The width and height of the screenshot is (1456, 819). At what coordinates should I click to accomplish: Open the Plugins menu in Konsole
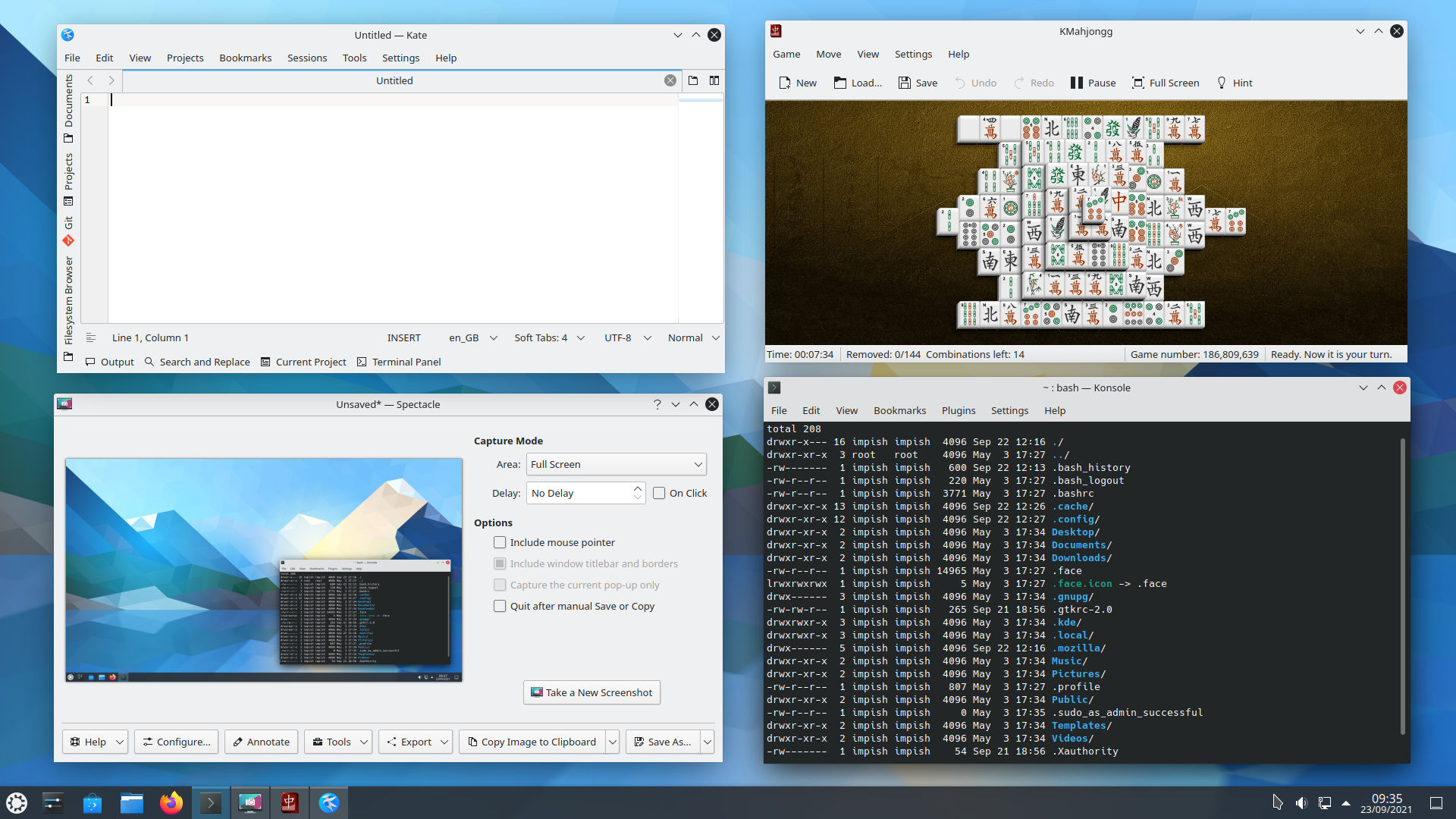point(958,410)
